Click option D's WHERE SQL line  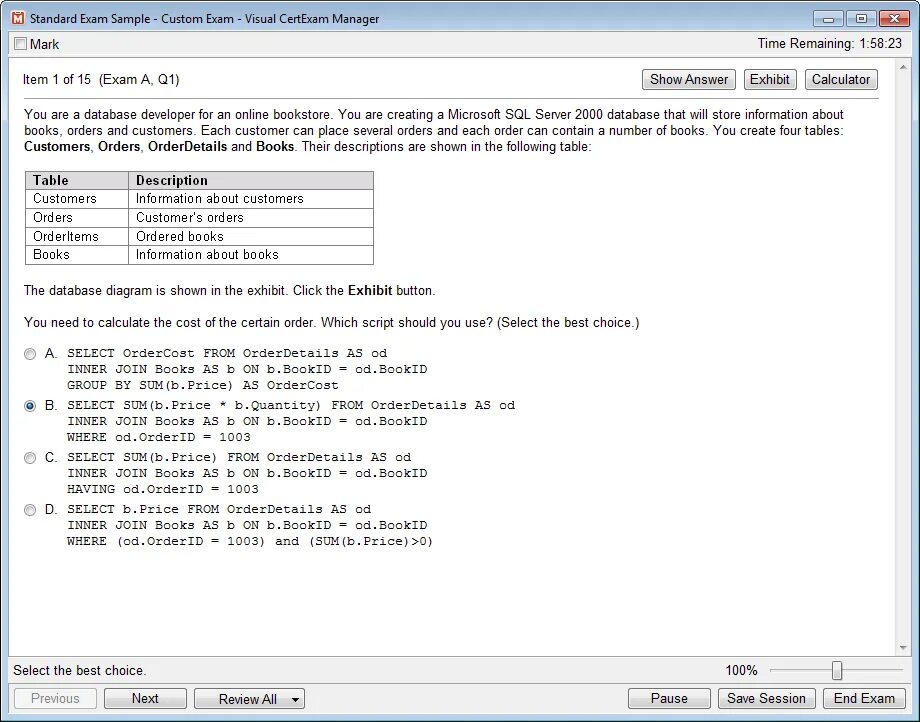tap(250, 541)
